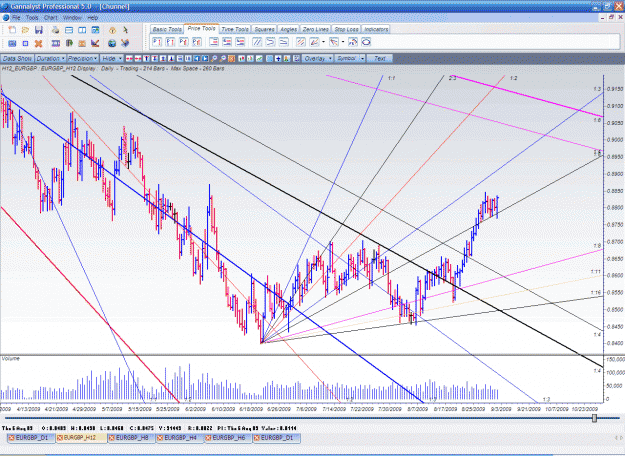Click the curved channel tool icon
Image resolution: width=625 pixels, height=456 pixels.
270,42
